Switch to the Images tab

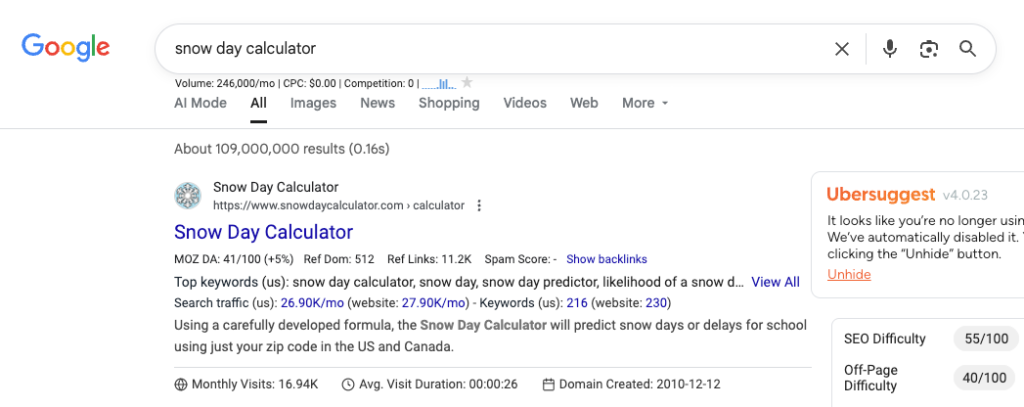[313, 103]
